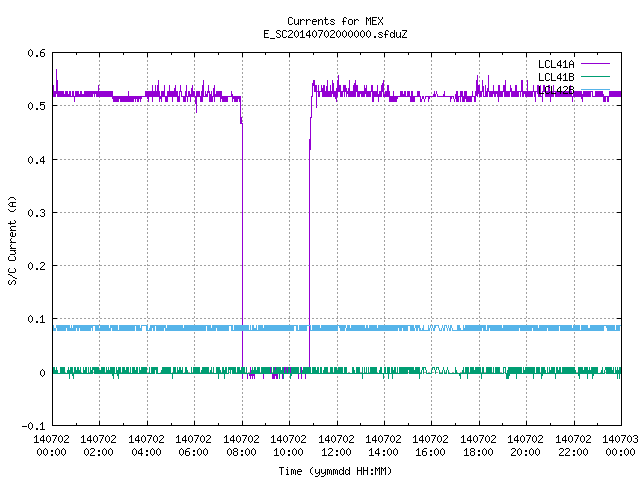Click the purple LCL41A legend line sample
The image size is (640, 480).
tap(595, 64)
